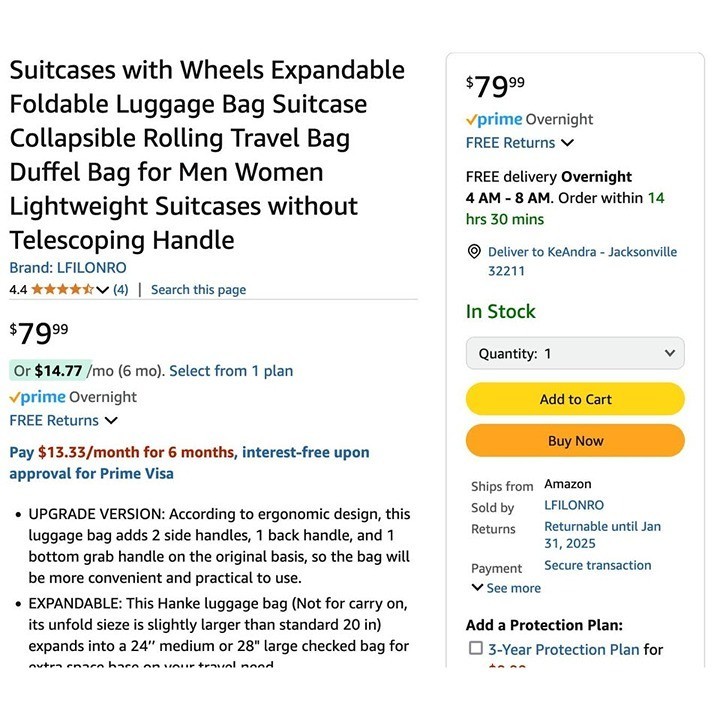Click the Prime logo under main price
The width and height of the screenshot is (720, 720).
[37, 397]
